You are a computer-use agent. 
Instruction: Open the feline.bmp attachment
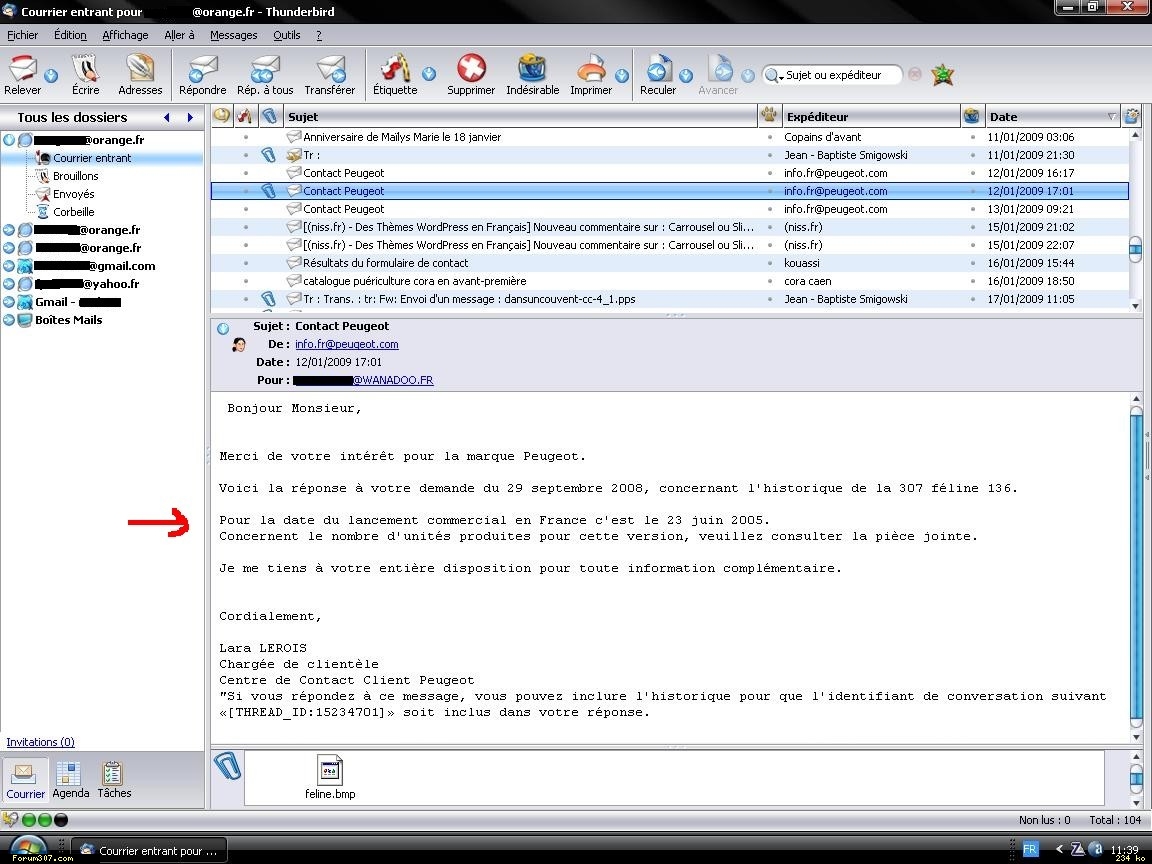(x=330, y=777)
